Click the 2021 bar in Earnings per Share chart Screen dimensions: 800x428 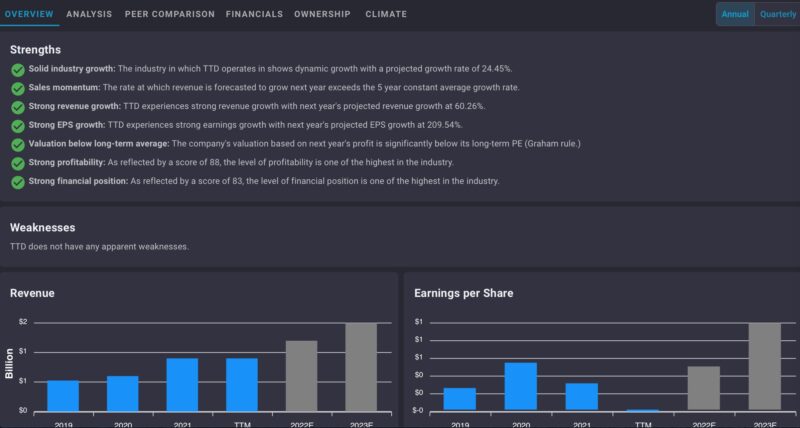[x=582, y=396]
